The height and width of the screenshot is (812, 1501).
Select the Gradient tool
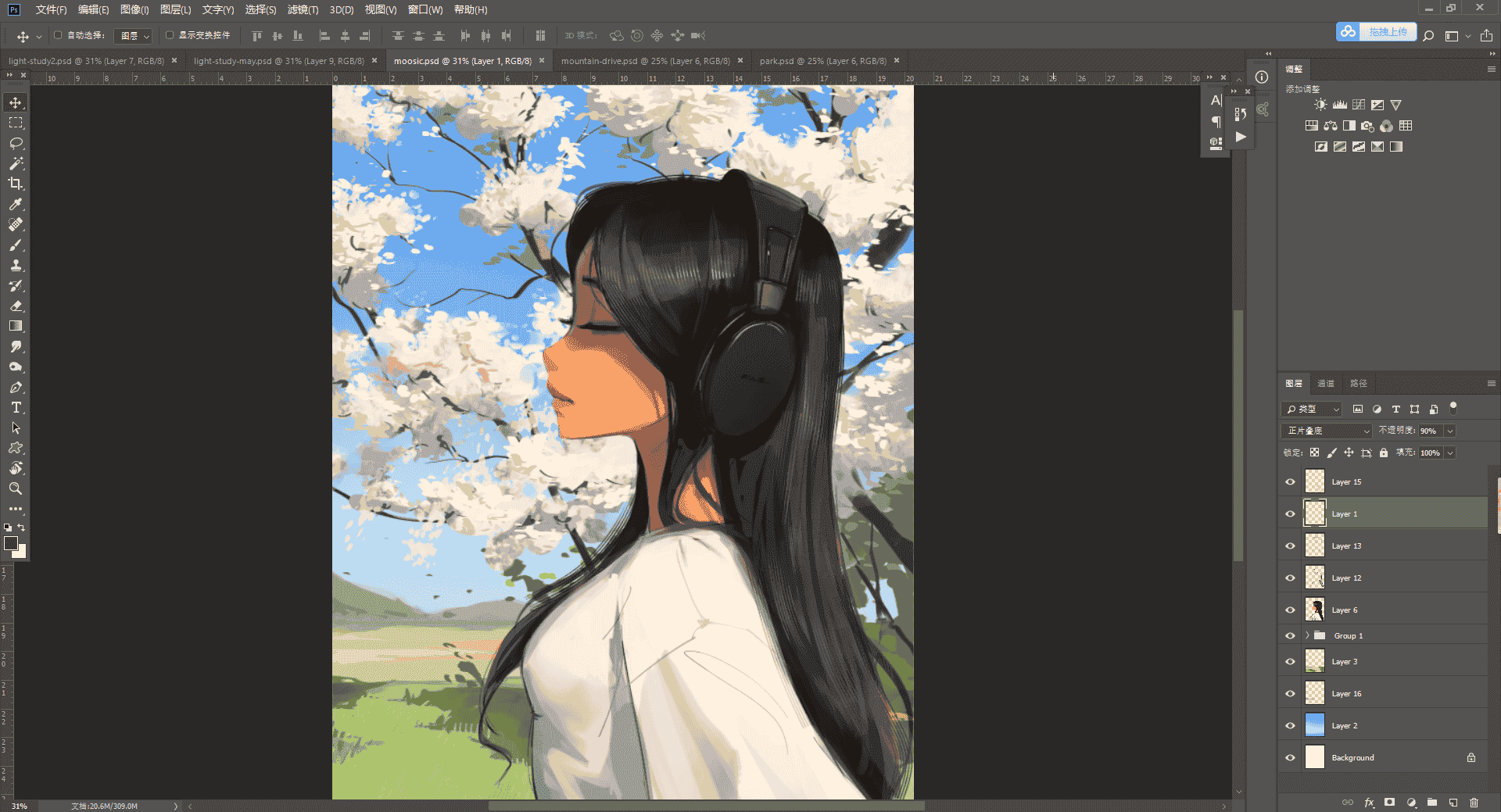(x=16, y=326)
